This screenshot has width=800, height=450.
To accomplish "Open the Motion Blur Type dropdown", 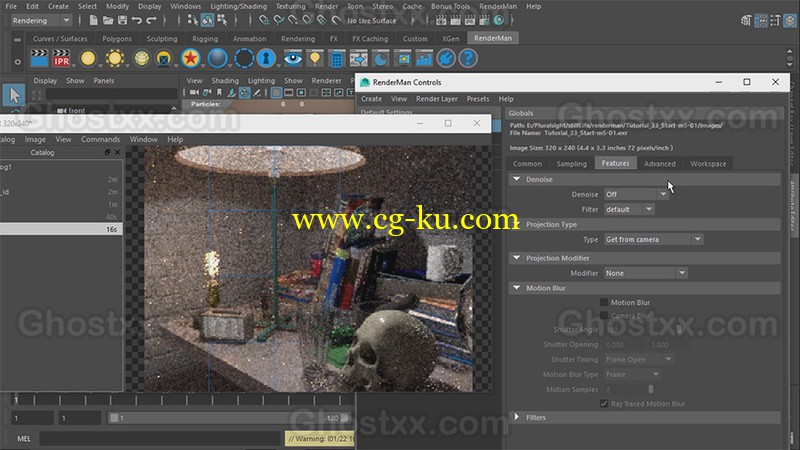I will click(633, 374).
